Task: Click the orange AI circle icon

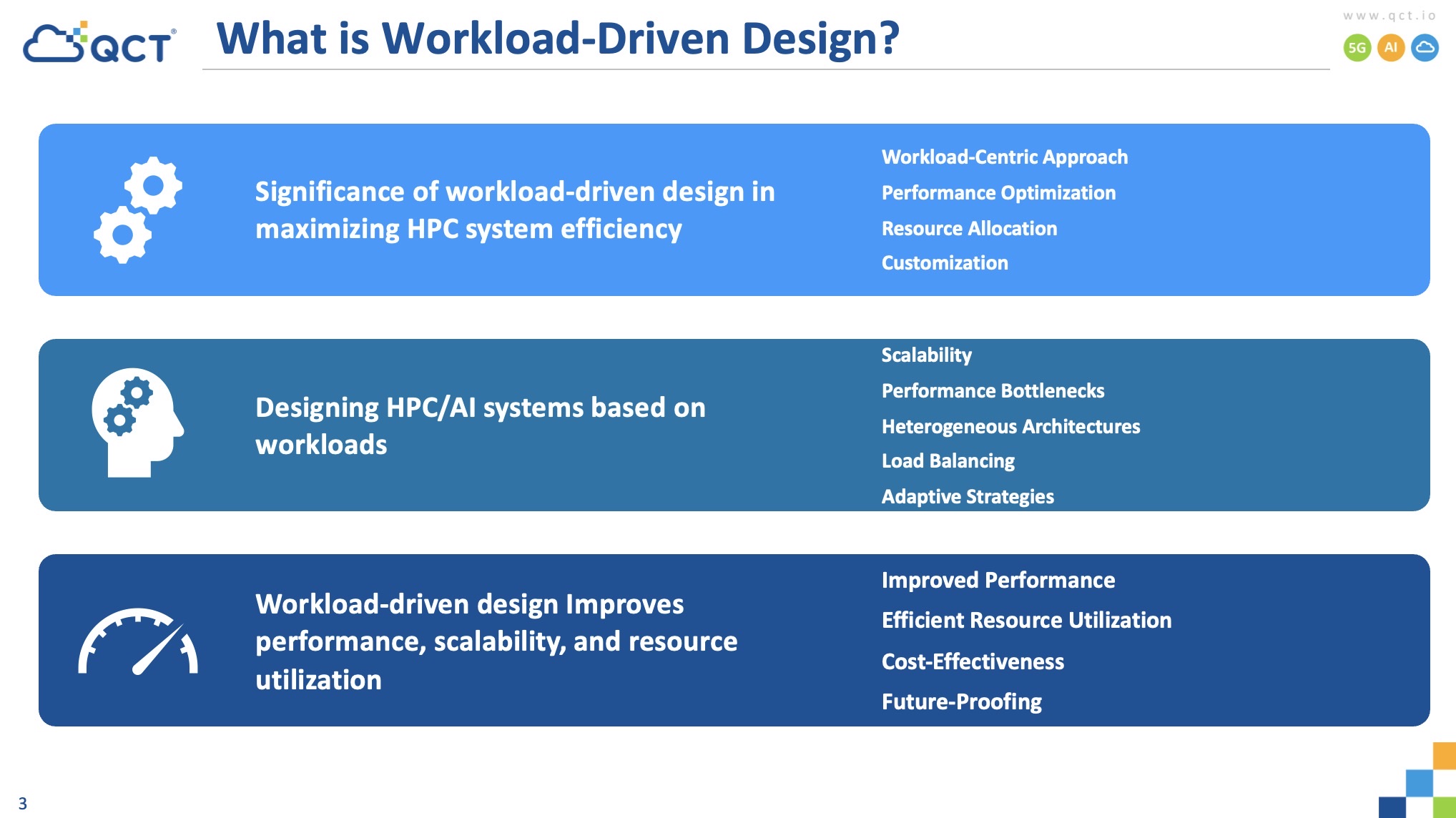Action: coord(1390,48)
